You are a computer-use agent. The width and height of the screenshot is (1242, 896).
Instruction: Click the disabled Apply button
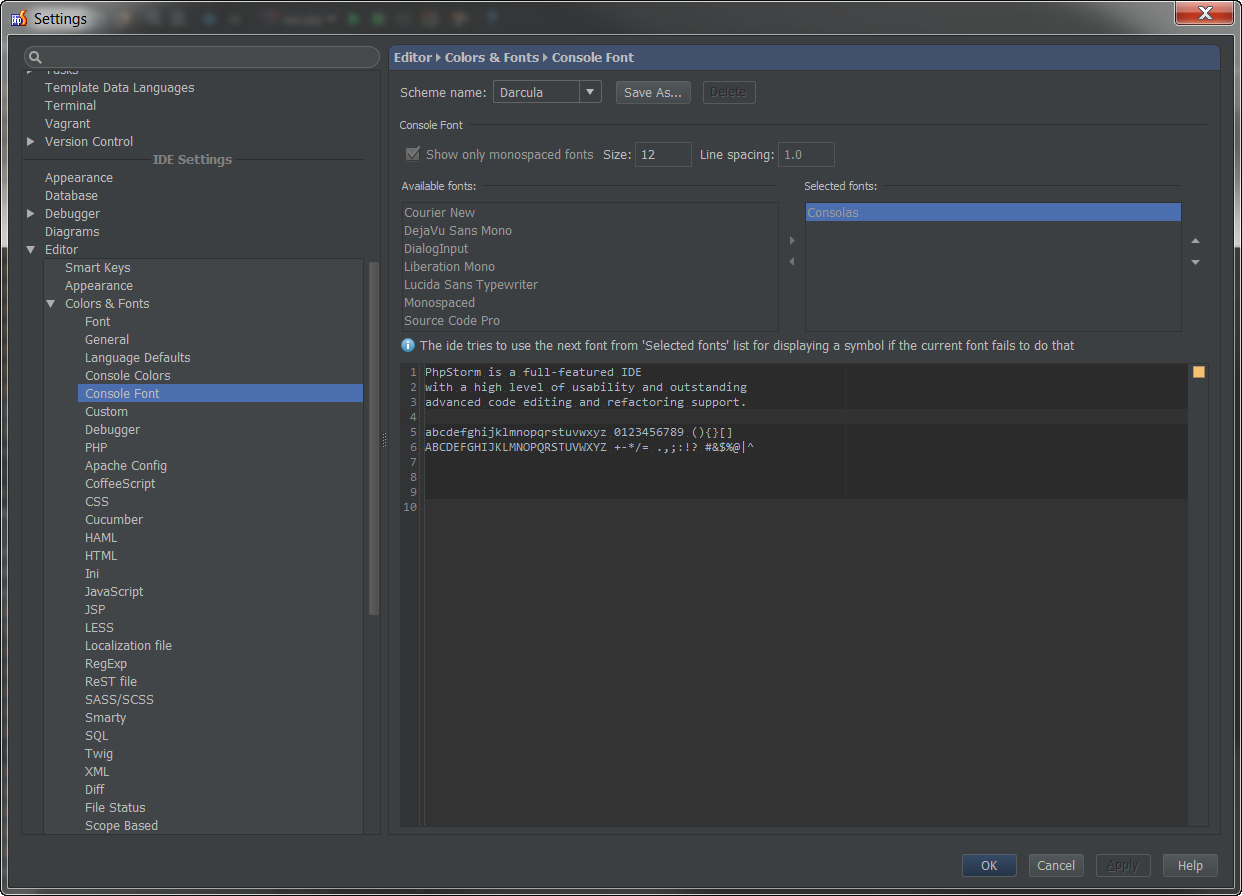[1123, 866]
